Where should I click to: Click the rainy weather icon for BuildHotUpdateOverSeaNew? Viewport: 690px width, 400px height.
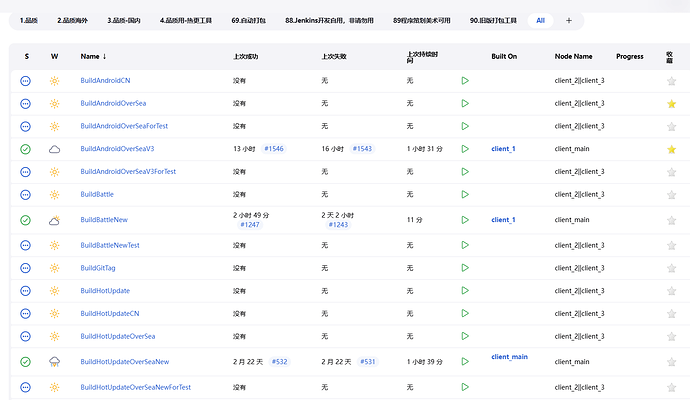click(x=55, y=361)
